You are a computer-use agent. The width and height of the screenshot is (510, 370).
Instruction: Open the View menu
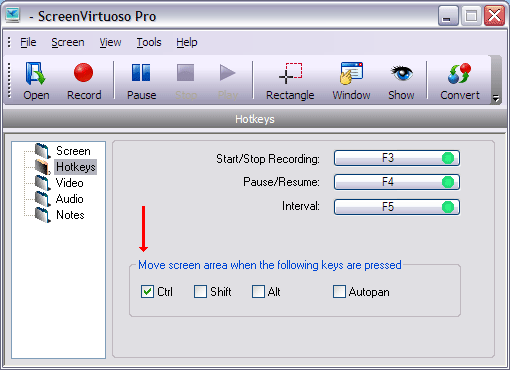(x=110, y=42)
